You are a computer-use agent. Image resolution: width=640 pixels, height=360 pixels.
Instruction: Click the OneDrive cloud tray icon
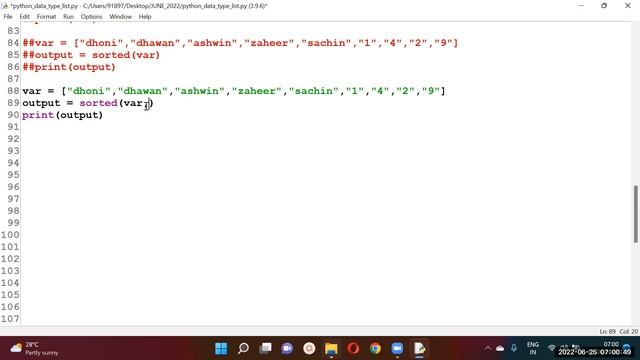[x=500, y=349]
